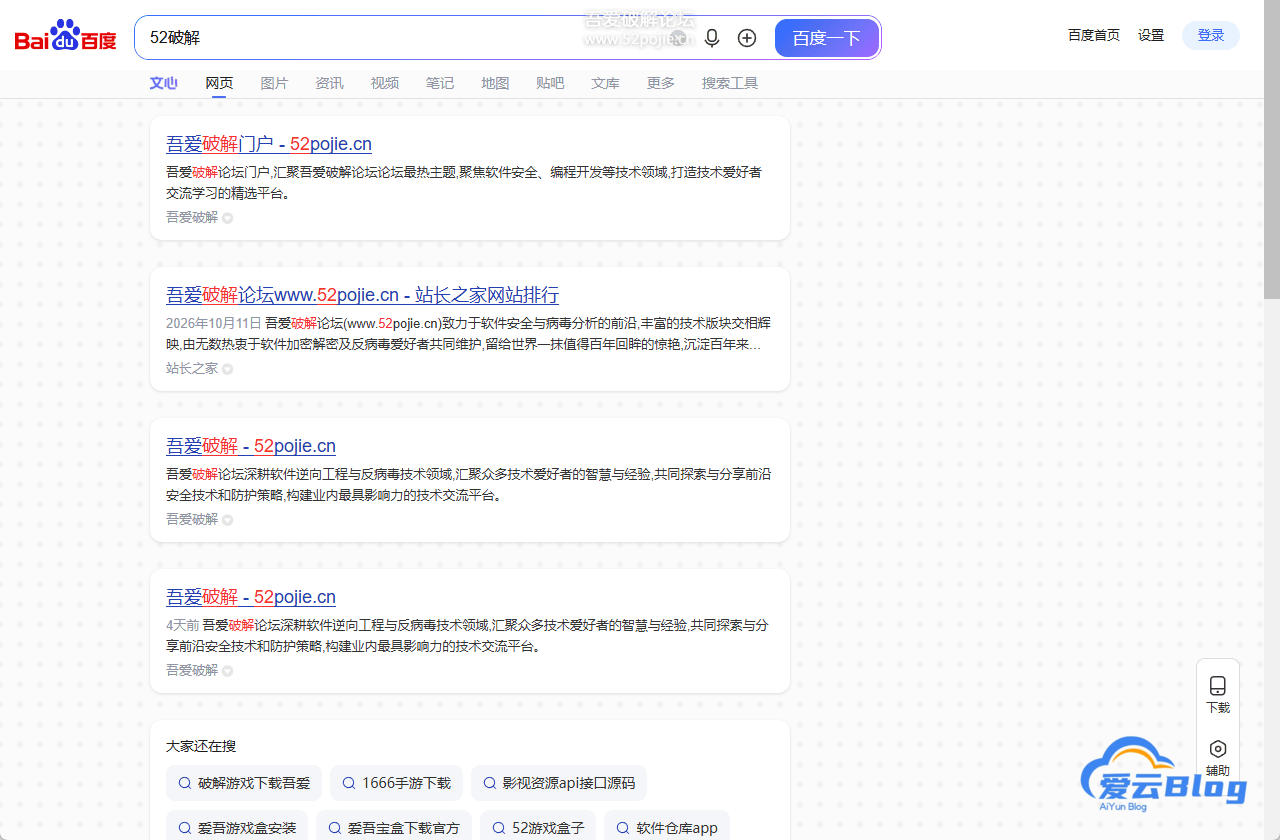
Task: Activate the microphone voice search icon
Action: (x=712, y=38)
